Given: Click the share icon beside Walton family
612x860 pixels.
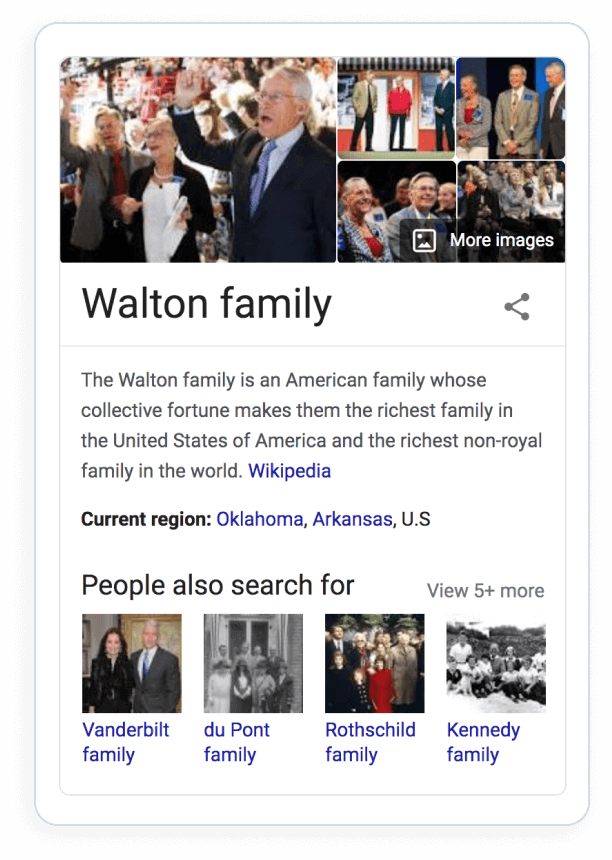Looking at the screenshot, I should 517,306.
